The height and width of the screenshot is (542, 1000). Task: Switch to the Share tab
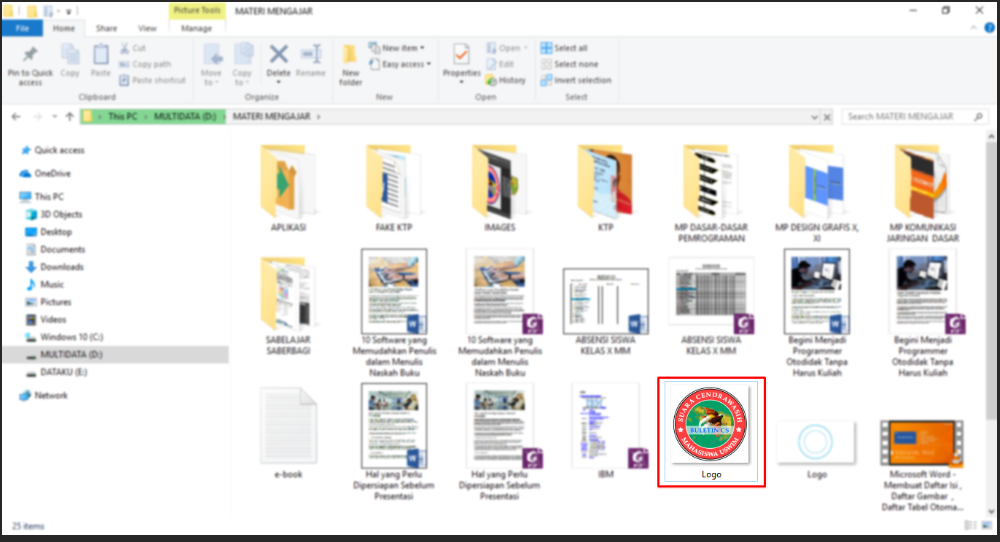(x=107, y=28)
